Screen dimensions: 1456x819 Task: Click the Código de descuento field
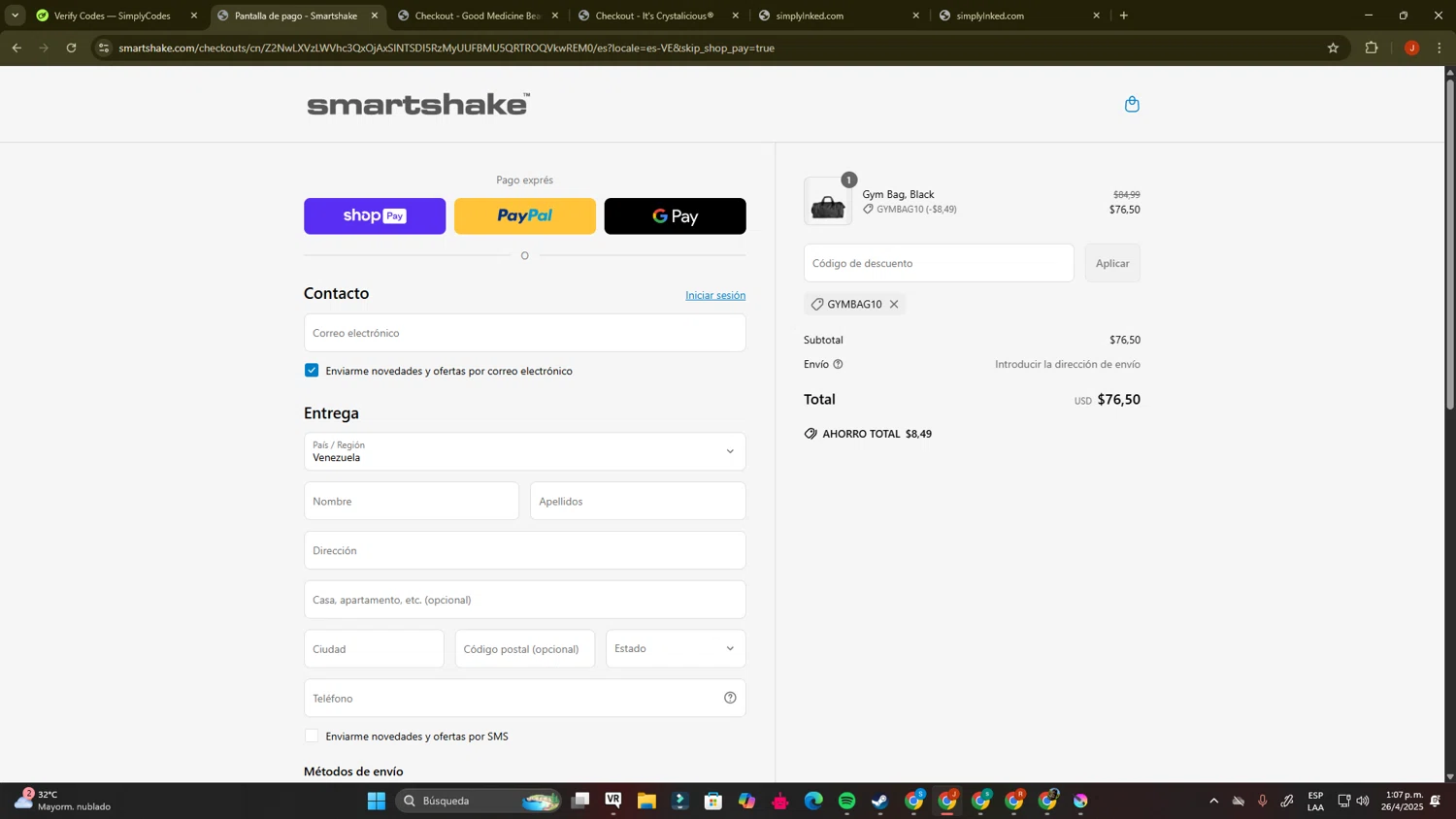939,263
